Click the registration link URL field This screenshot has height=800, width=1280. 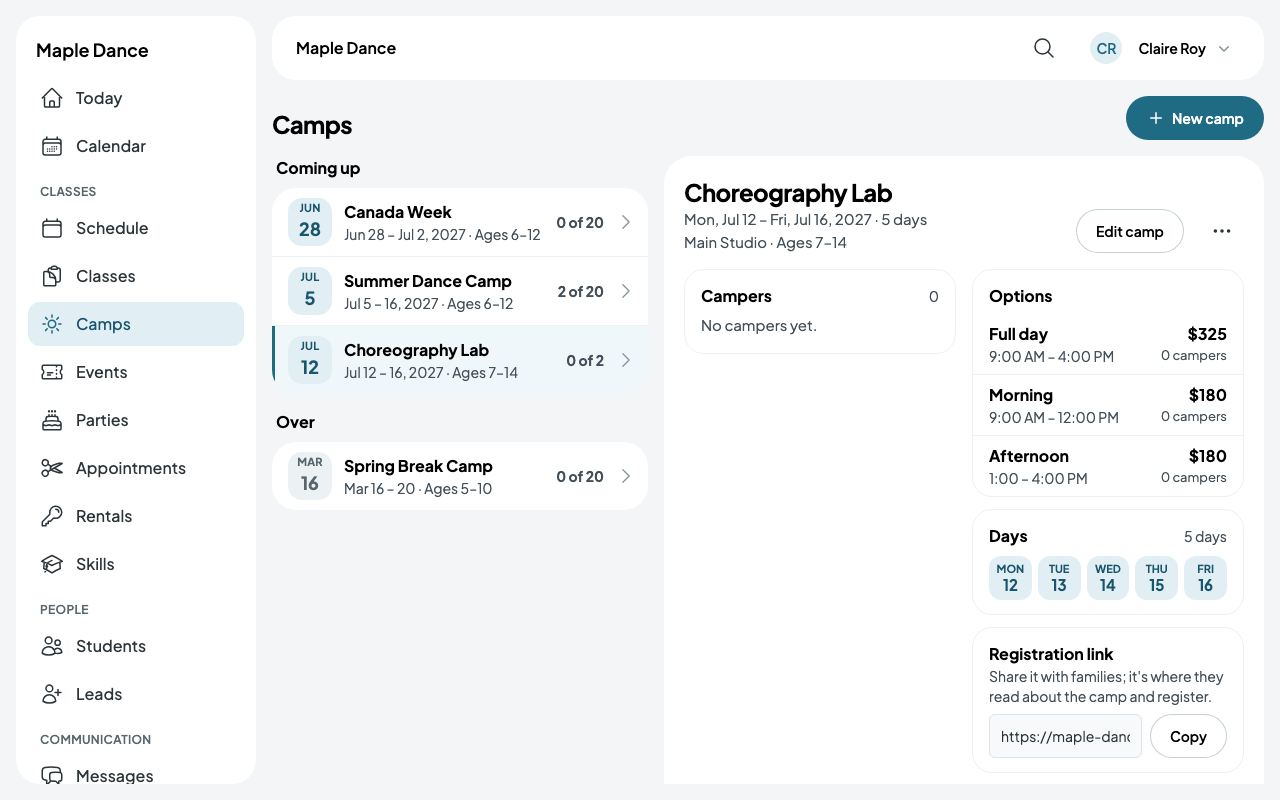(1065, 736)
